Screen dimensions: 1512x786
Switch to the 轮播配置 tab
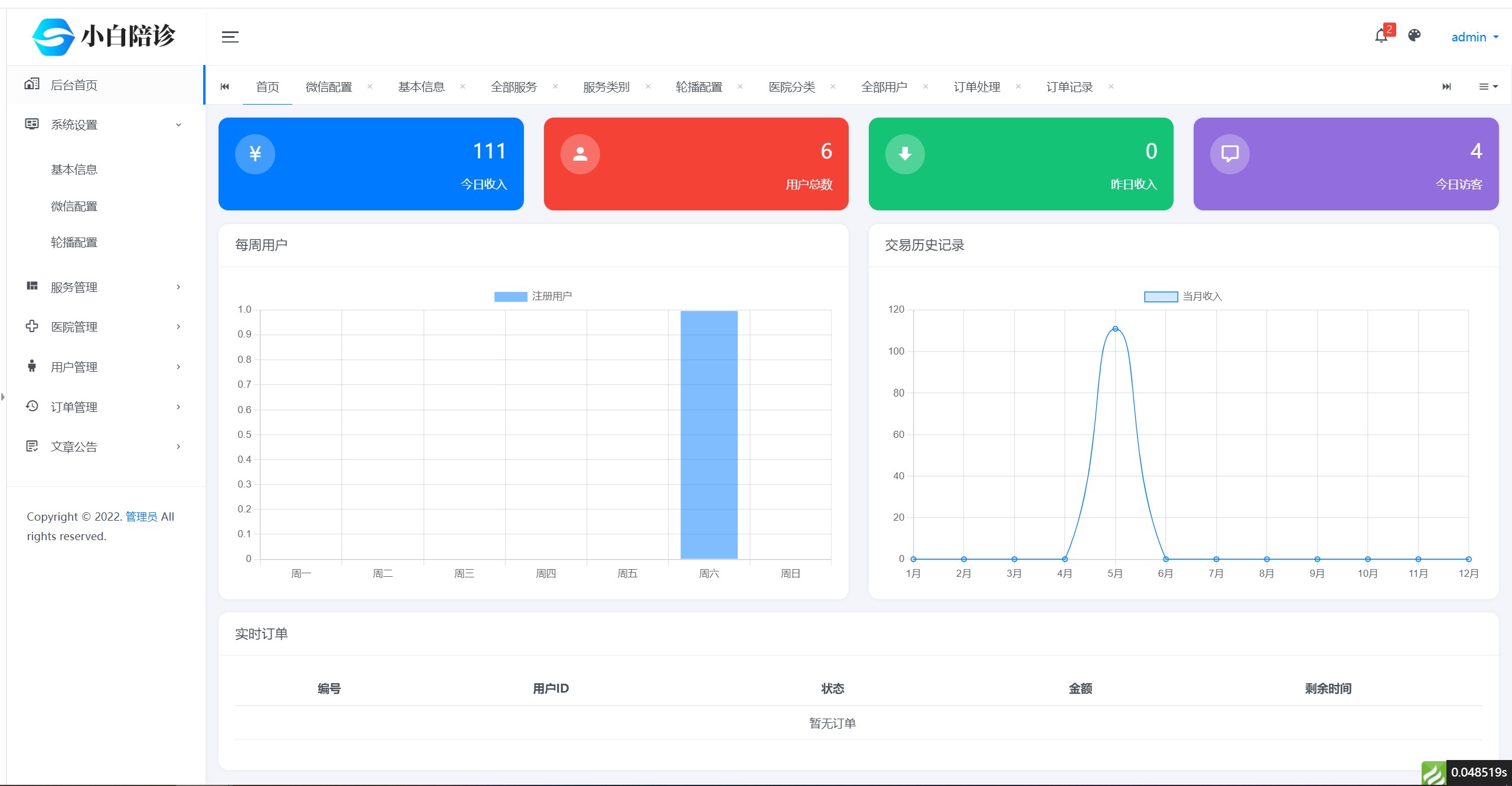point(699,87)
